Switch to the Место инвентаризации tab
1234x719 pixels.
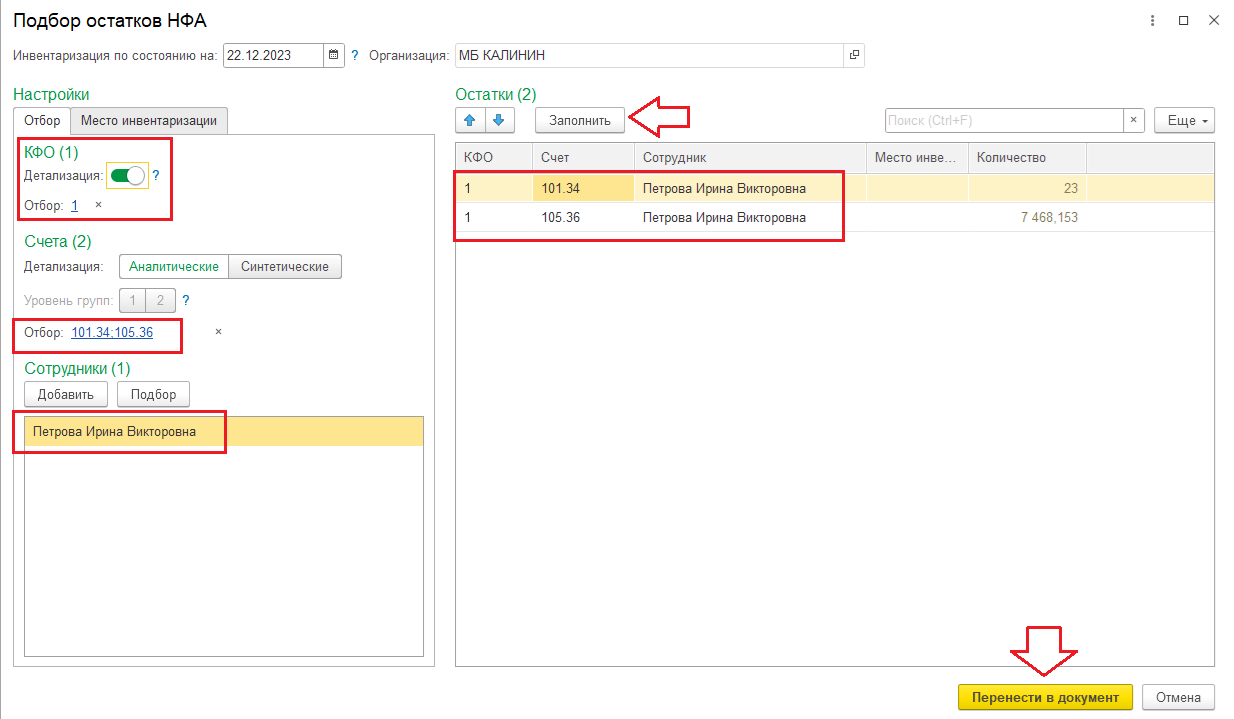[149, 120]
